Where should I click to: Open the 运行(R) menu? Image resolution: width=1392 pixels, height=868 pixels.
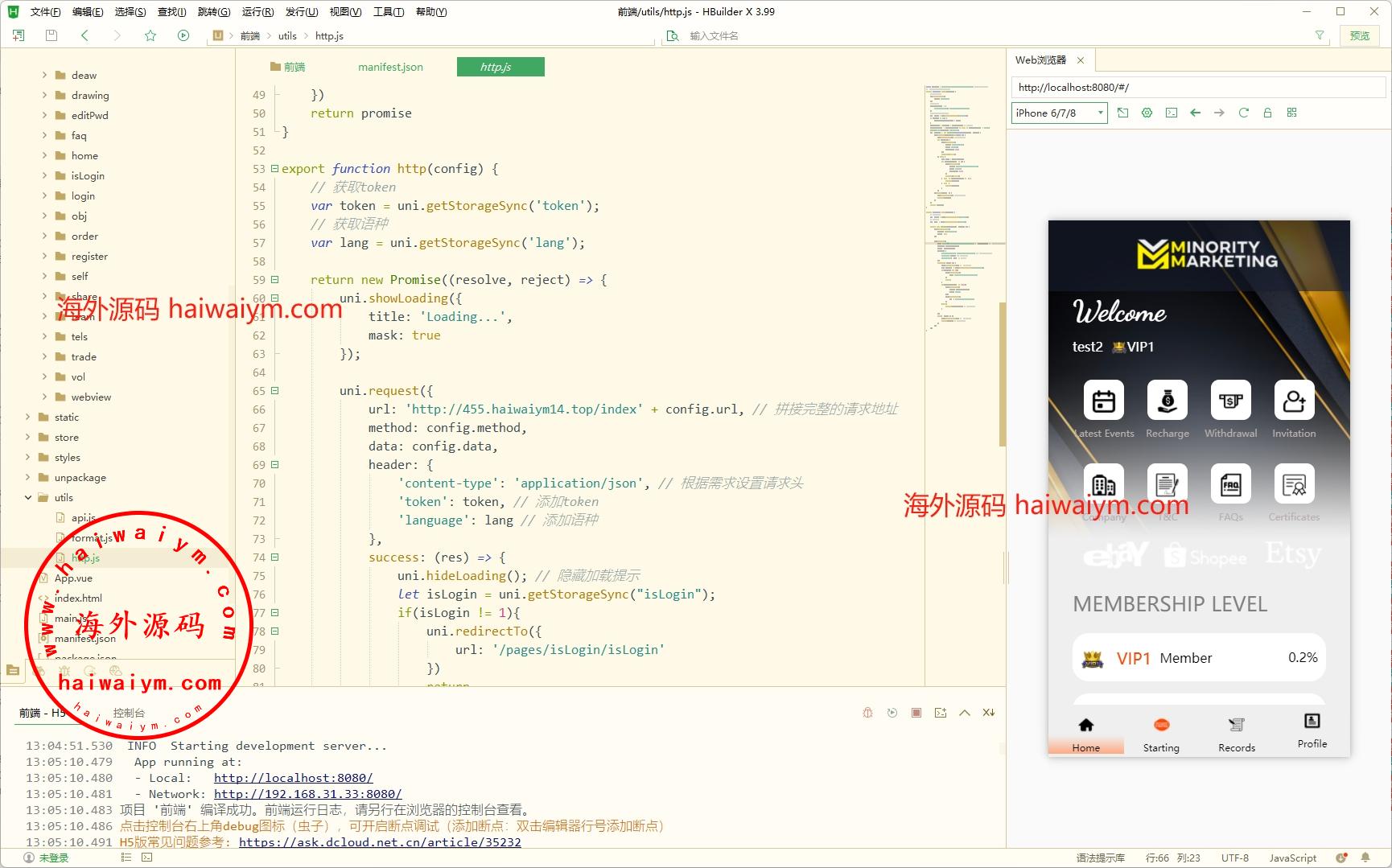257,11
